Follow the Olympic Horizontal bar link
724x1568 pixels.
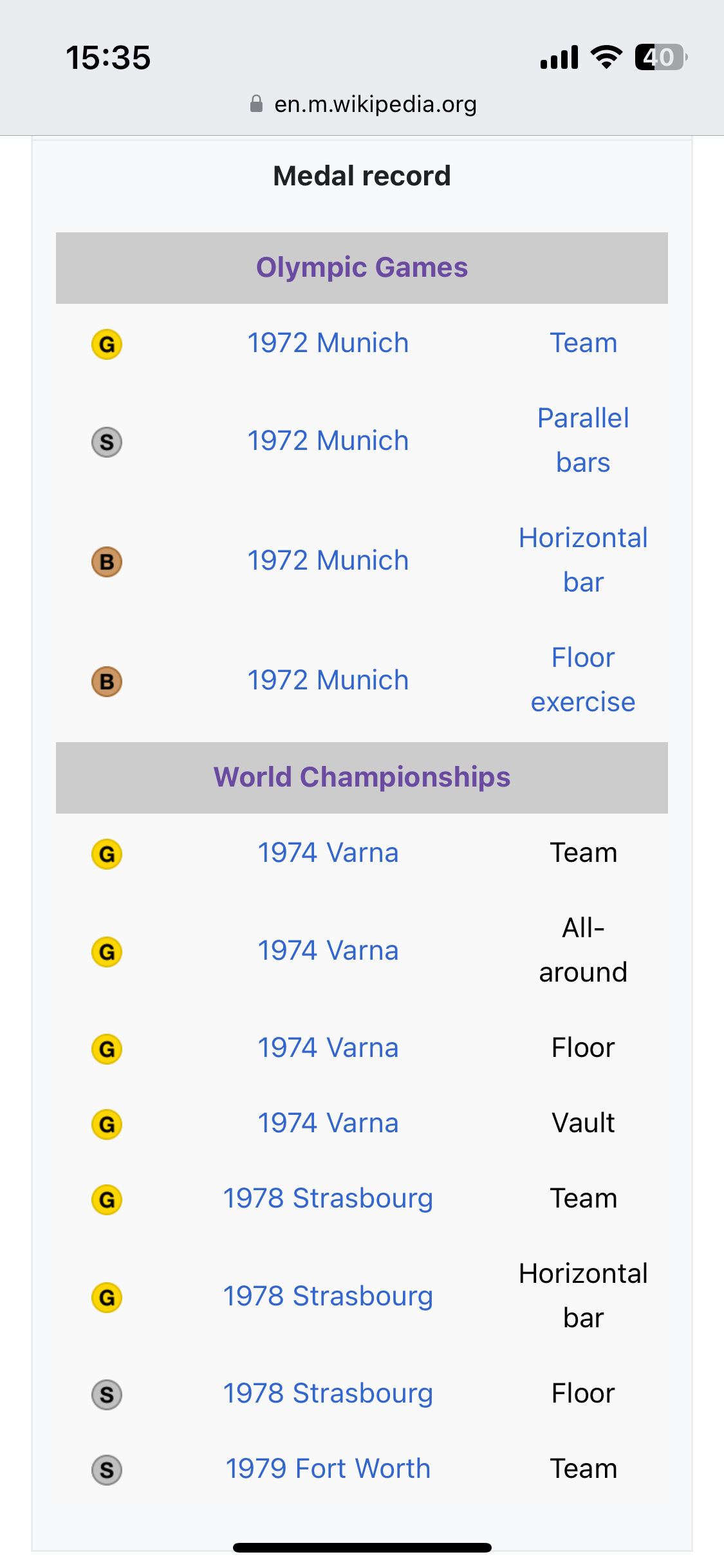(583, 560)
